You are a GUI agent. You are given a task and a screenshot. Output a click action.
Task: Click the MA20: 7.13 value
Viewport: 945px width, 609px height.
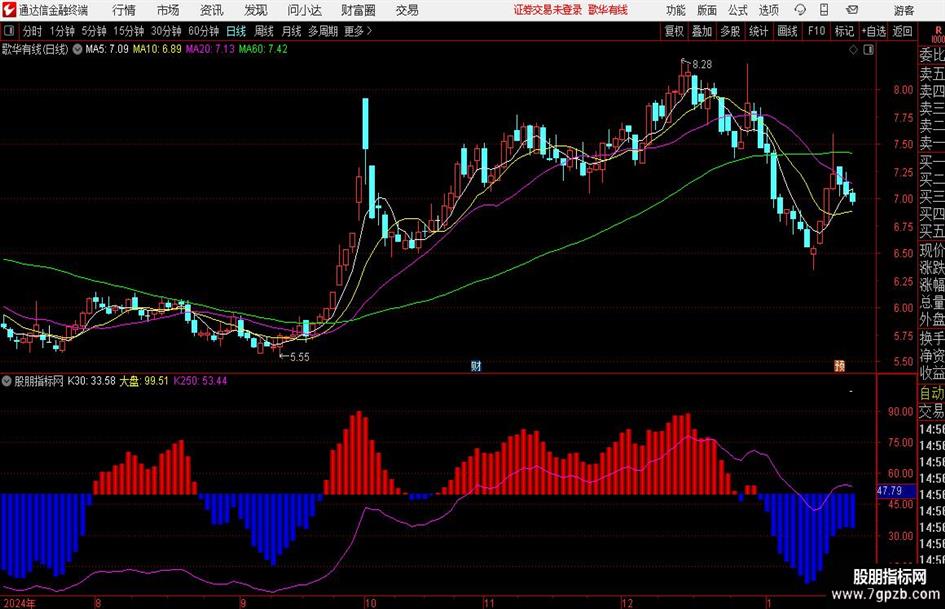210,49
